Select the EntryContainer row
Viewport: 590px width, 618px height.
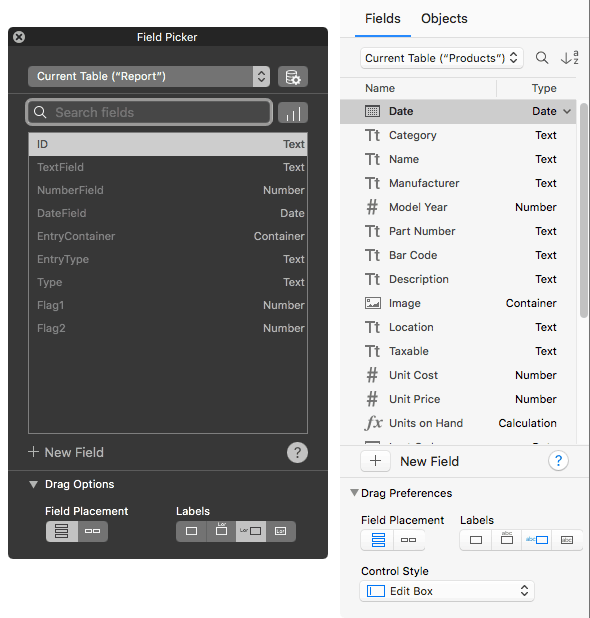[x=168, y=236]
